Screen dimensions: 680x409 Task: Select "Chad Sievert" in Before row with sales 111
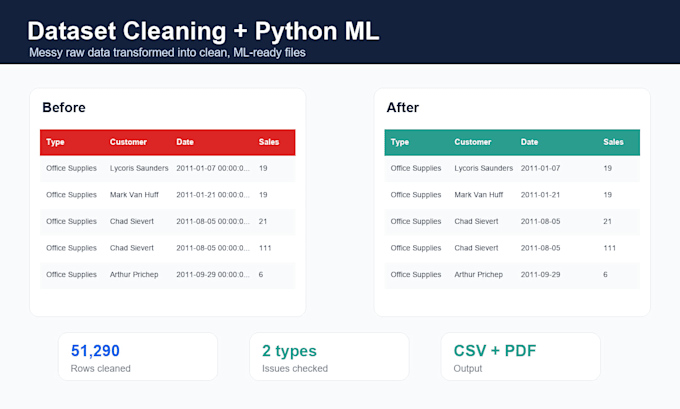pos(131,248)
